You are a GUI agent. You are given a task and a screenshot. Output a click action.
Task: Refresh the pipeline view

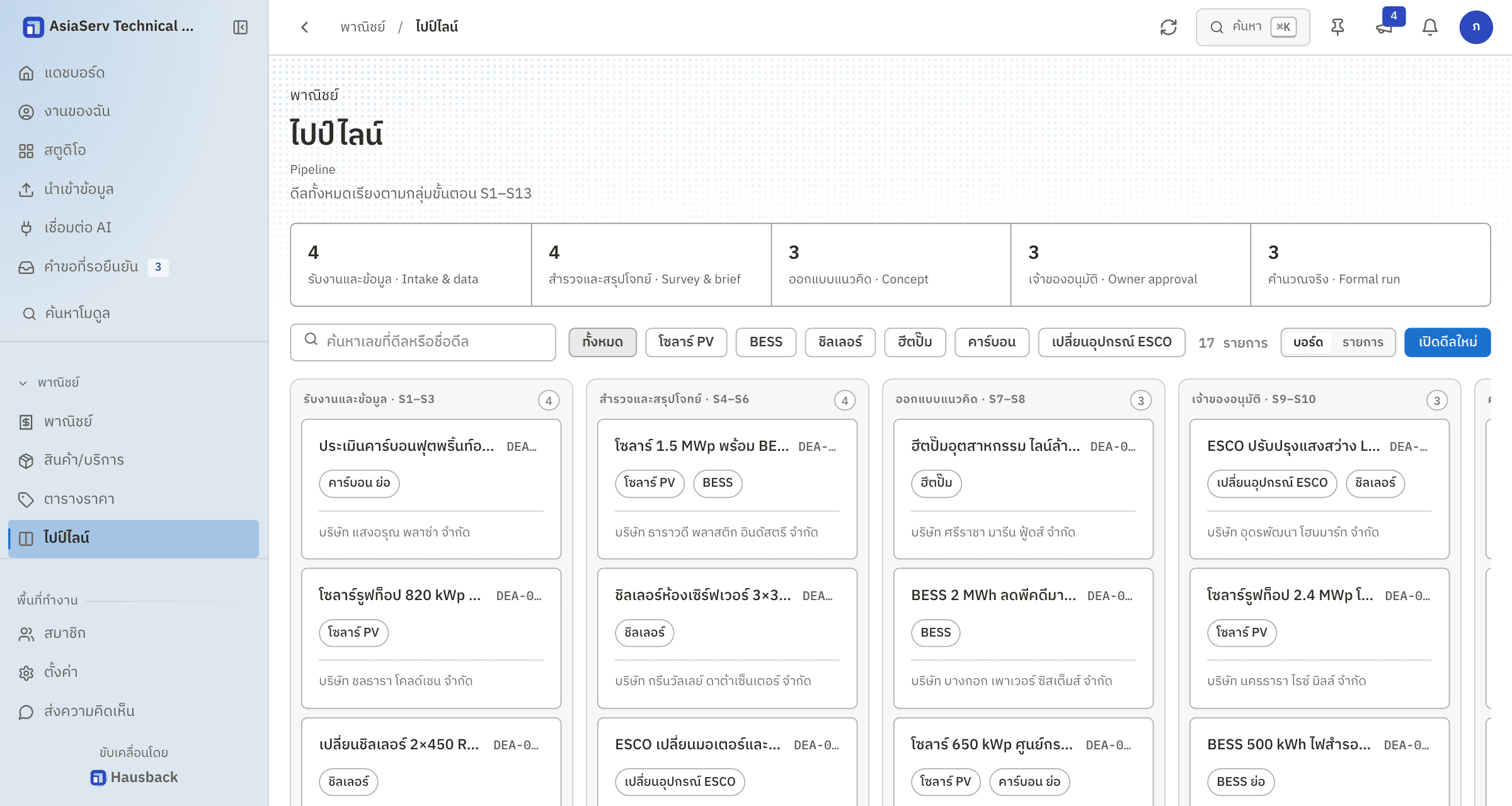pyautogui.click(x=1169, y=27)
